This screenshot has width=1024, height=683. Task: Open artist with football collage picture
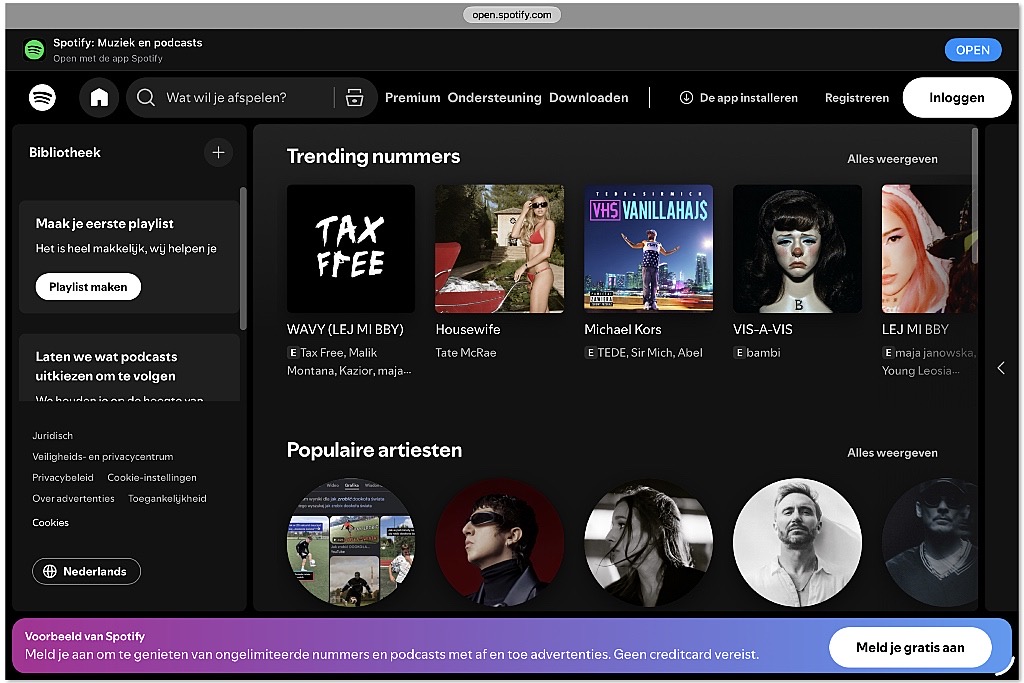pos(351,543)
